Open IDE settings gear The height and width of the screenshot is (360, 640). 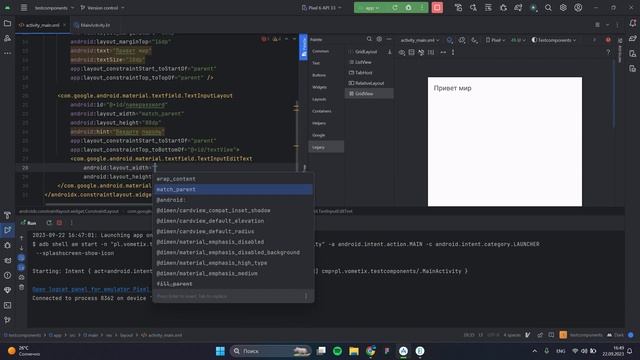pyautogui.click(x=563, y=8)
